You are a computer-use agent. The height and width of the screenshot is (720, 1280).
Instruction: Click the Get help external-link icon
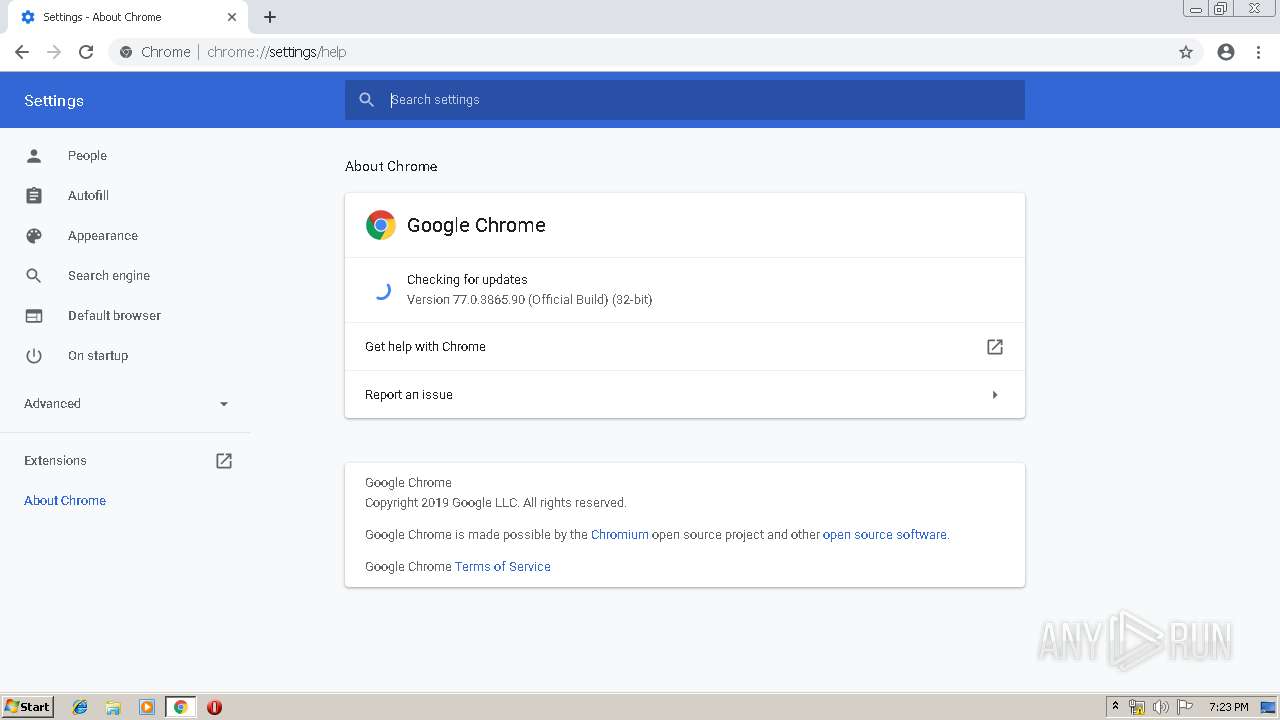tap(995, 347)
